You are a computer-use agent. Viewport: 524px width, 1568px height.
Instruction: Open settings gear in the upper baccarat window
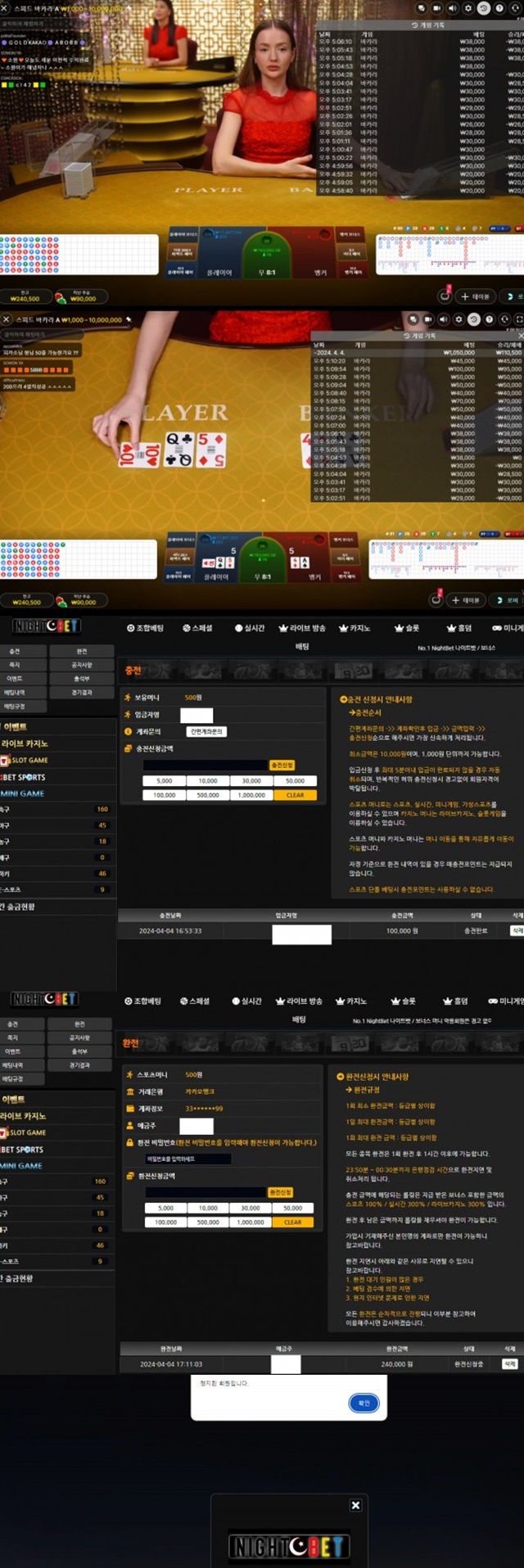coord(468,7)
